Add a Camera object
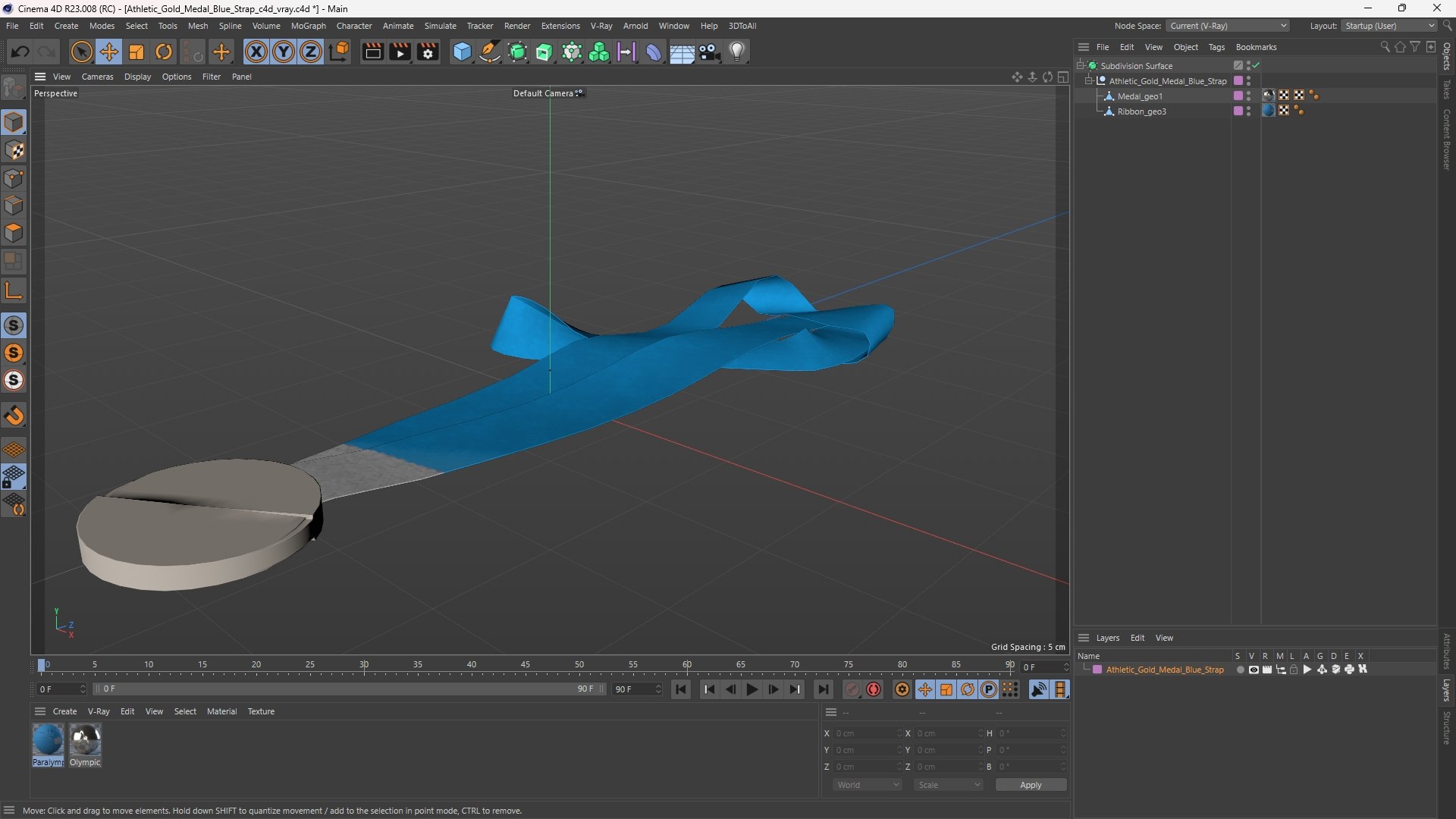This screenshot has width=1456, height=819. (710, 52)
